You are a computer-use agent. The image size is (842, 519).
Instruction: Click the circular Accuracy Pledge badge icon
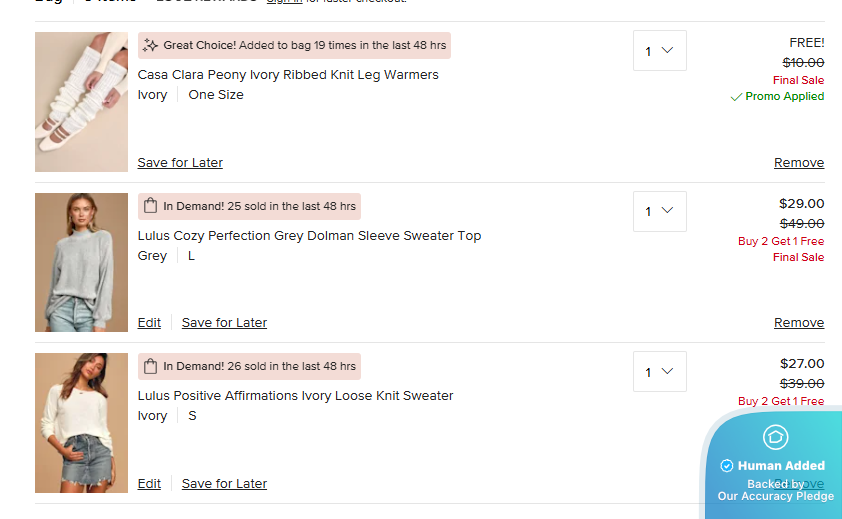[x=775, y=437]
